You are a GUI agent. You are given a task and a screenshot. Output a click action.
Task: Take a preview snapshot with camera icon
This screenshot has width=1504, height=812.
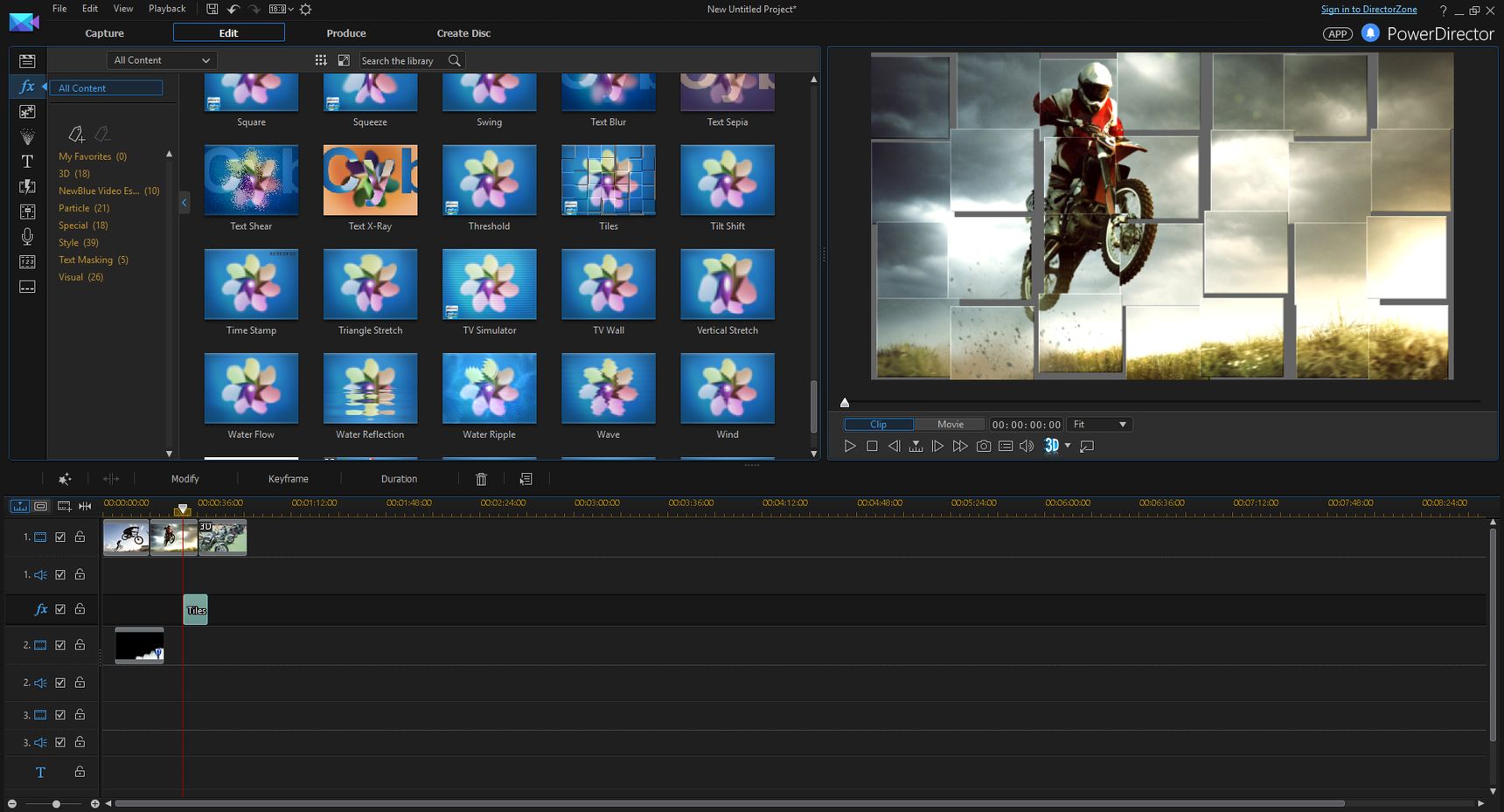point(984,446)
